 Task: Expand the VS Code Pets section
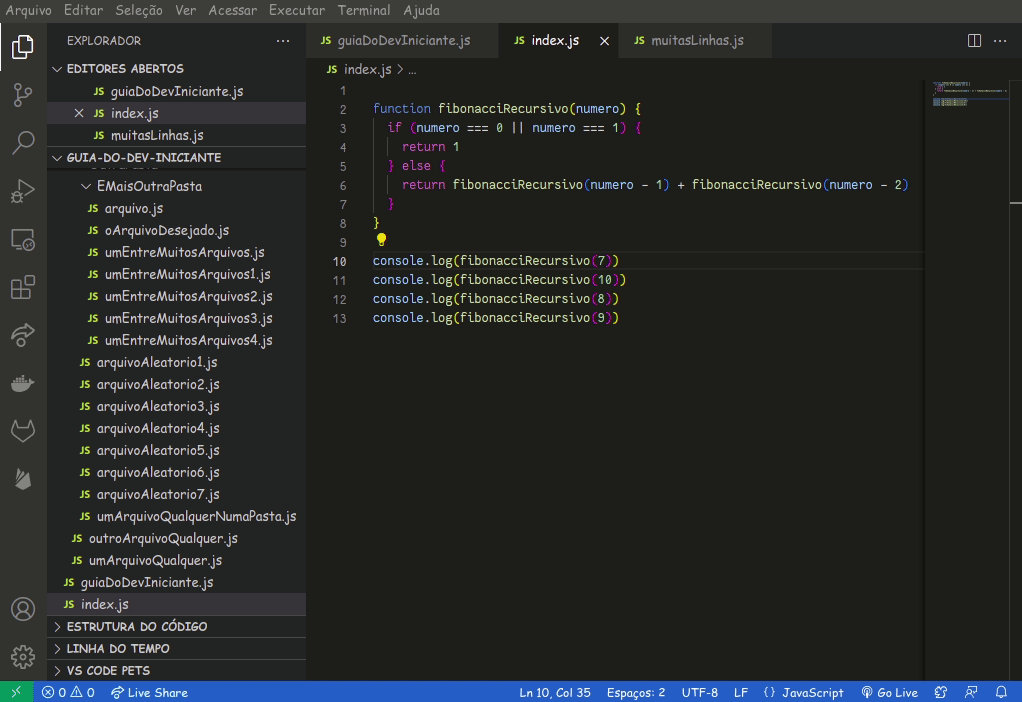tap(108, 671)
